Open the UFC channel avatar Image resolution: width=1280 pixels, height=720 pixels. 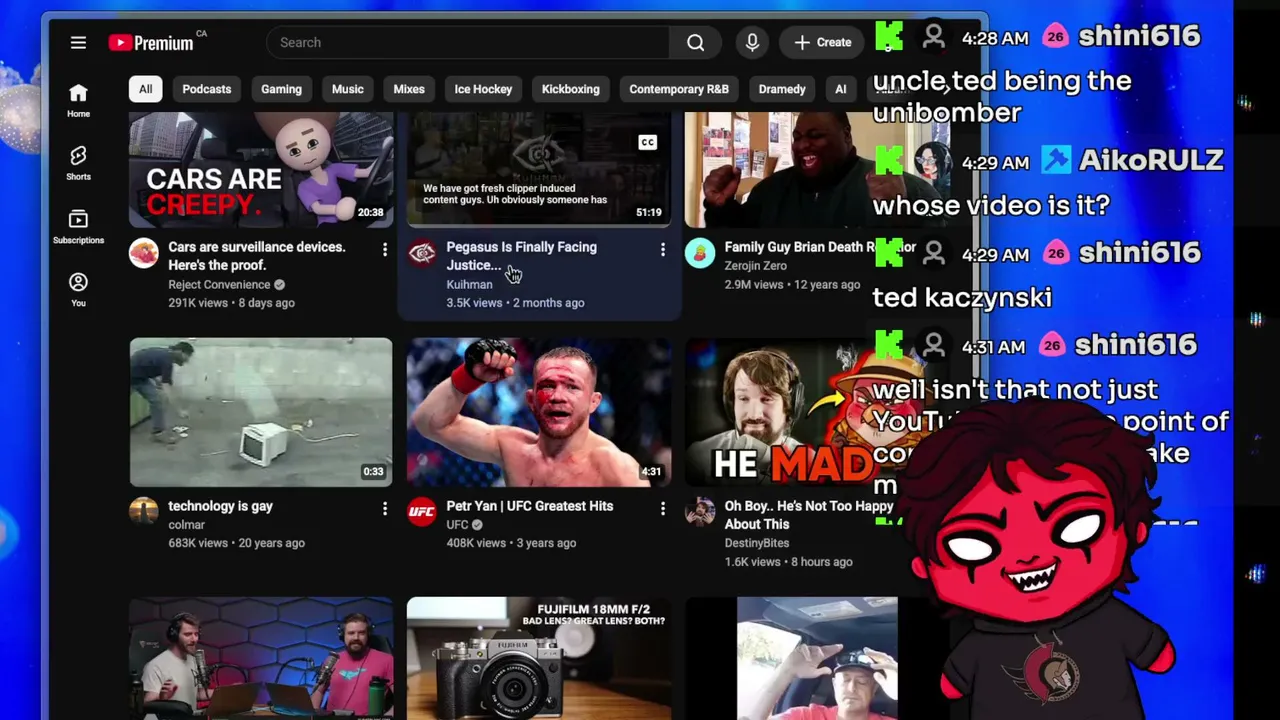click(x=421, y=512)
